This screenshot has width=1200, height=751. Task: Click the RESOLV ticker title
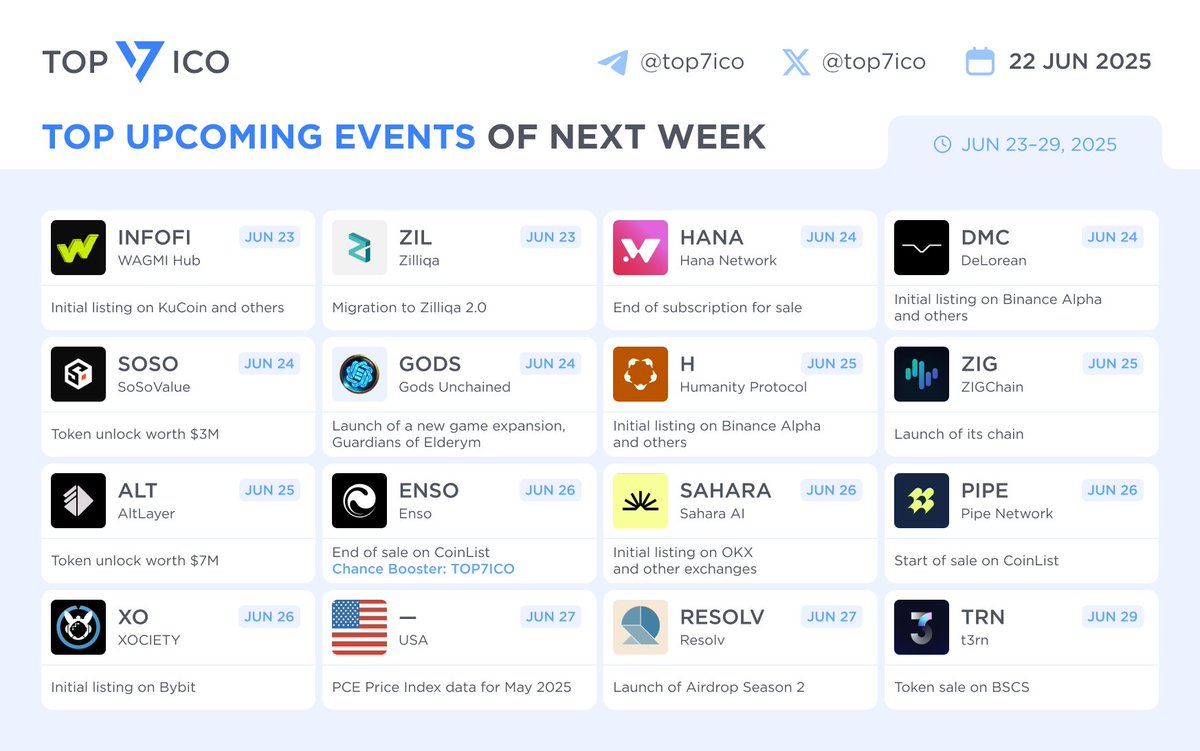tap(723, 617)
